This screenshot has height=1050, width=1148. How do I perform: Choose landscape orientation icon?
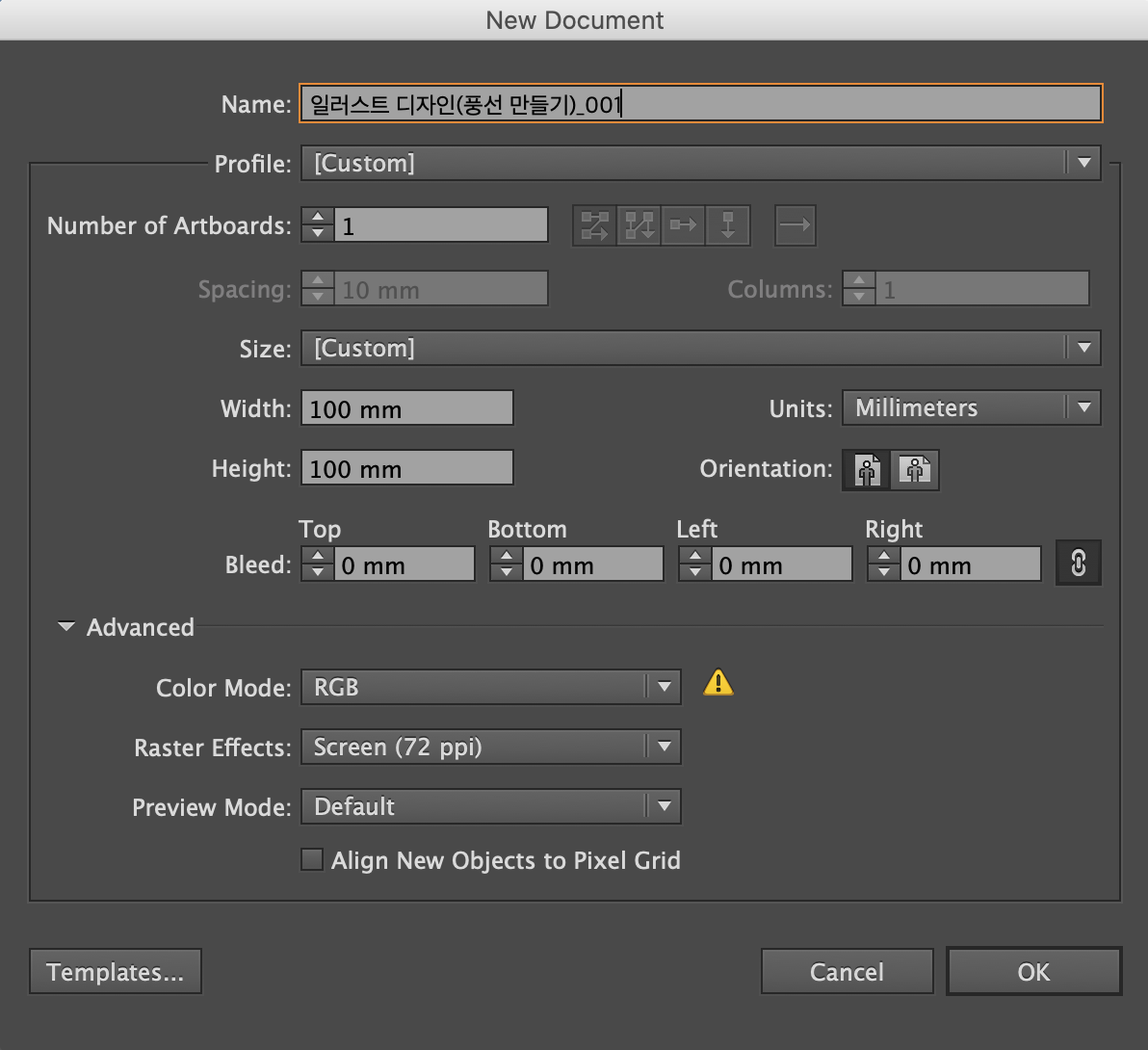[x=914, y=470]
